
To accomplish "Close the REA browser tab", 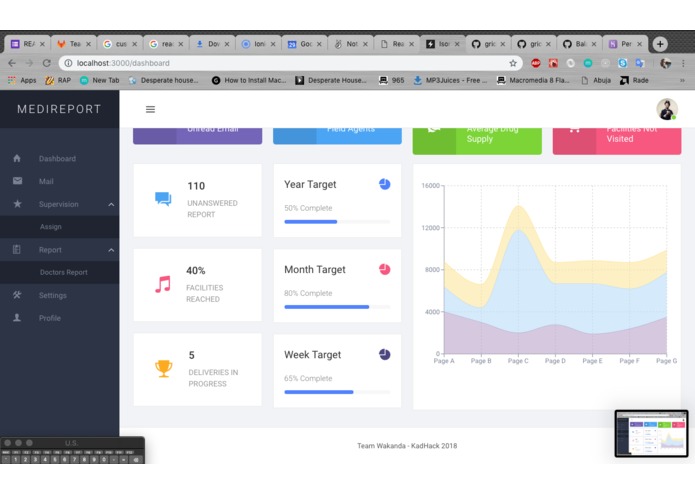I will pos(42,44).
